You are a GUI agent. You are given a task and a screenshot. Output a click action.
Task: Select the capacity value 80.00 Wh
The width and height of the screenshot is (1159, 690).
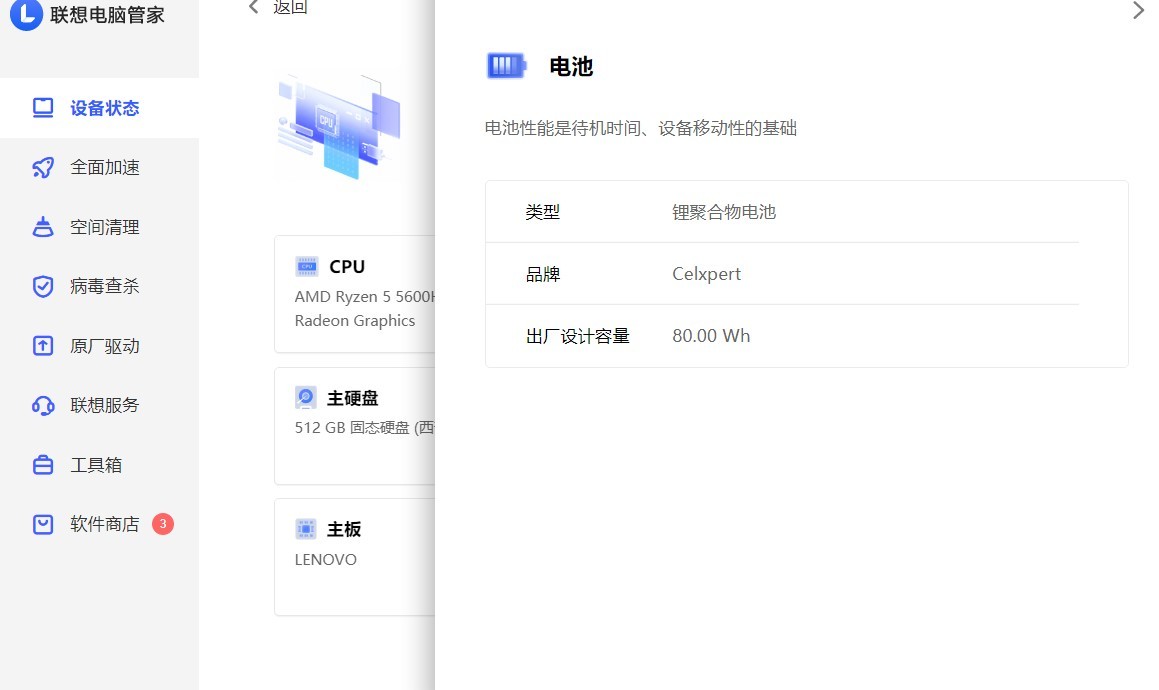[710, 336]
